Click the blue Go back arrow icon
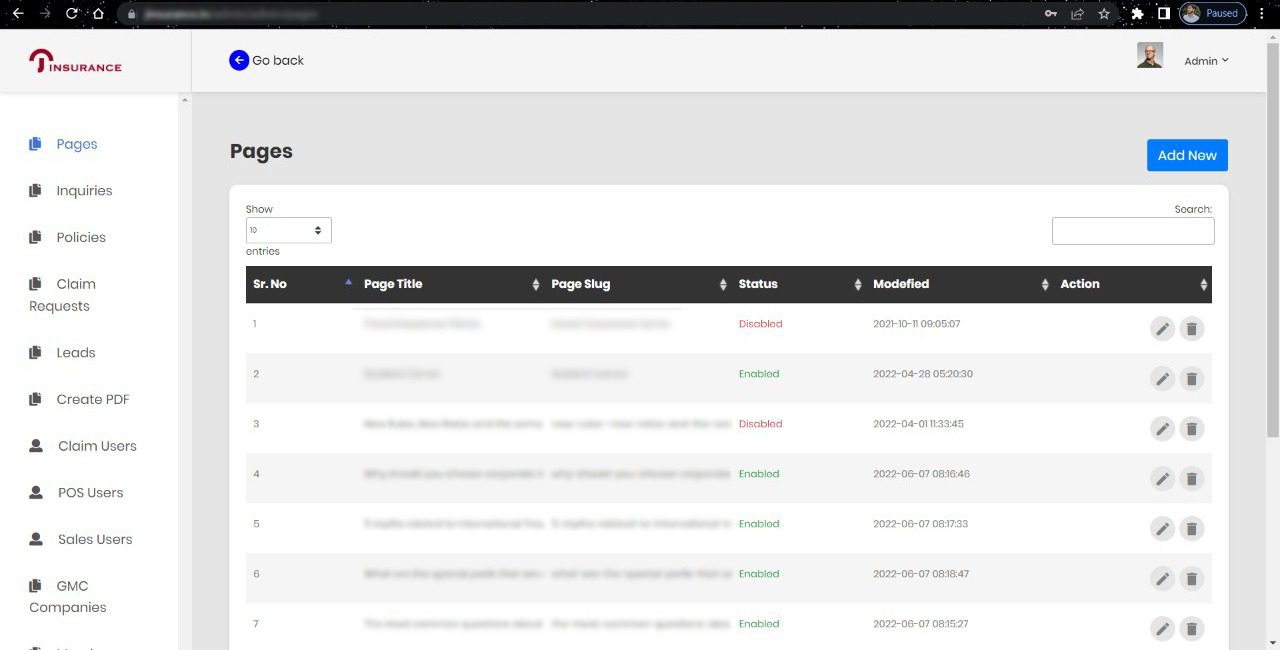Viewport: 1280px width, 650px height. pos(239,60)
